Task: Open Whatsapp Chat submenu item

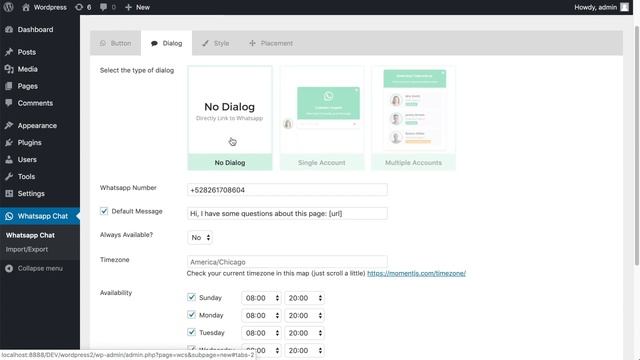Action: click(30, 235)
